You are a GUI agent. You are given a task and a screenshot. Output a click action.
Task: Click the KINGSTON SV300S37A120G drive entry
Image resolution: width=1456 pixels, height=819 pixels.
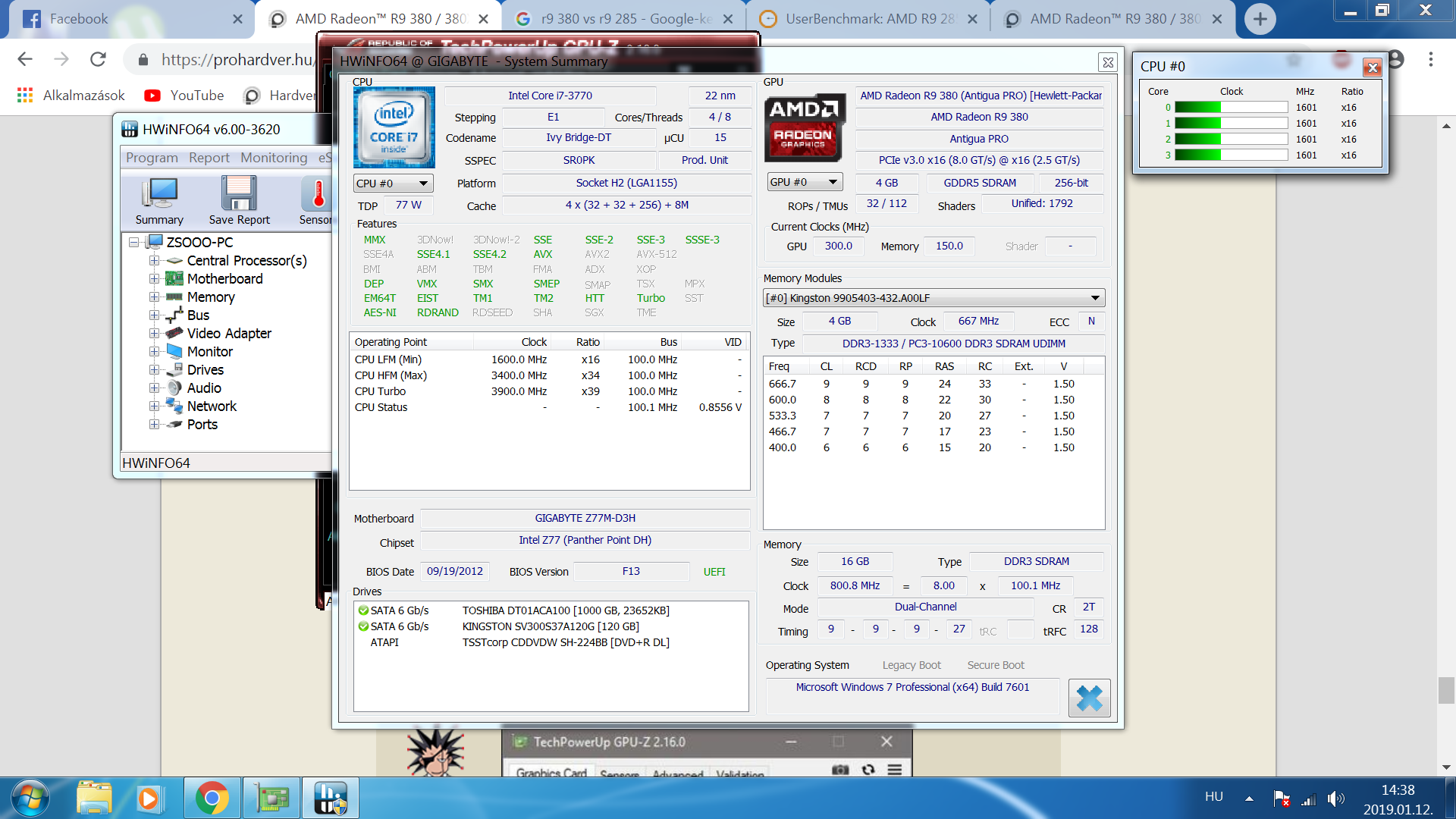(x=551, y=626)
